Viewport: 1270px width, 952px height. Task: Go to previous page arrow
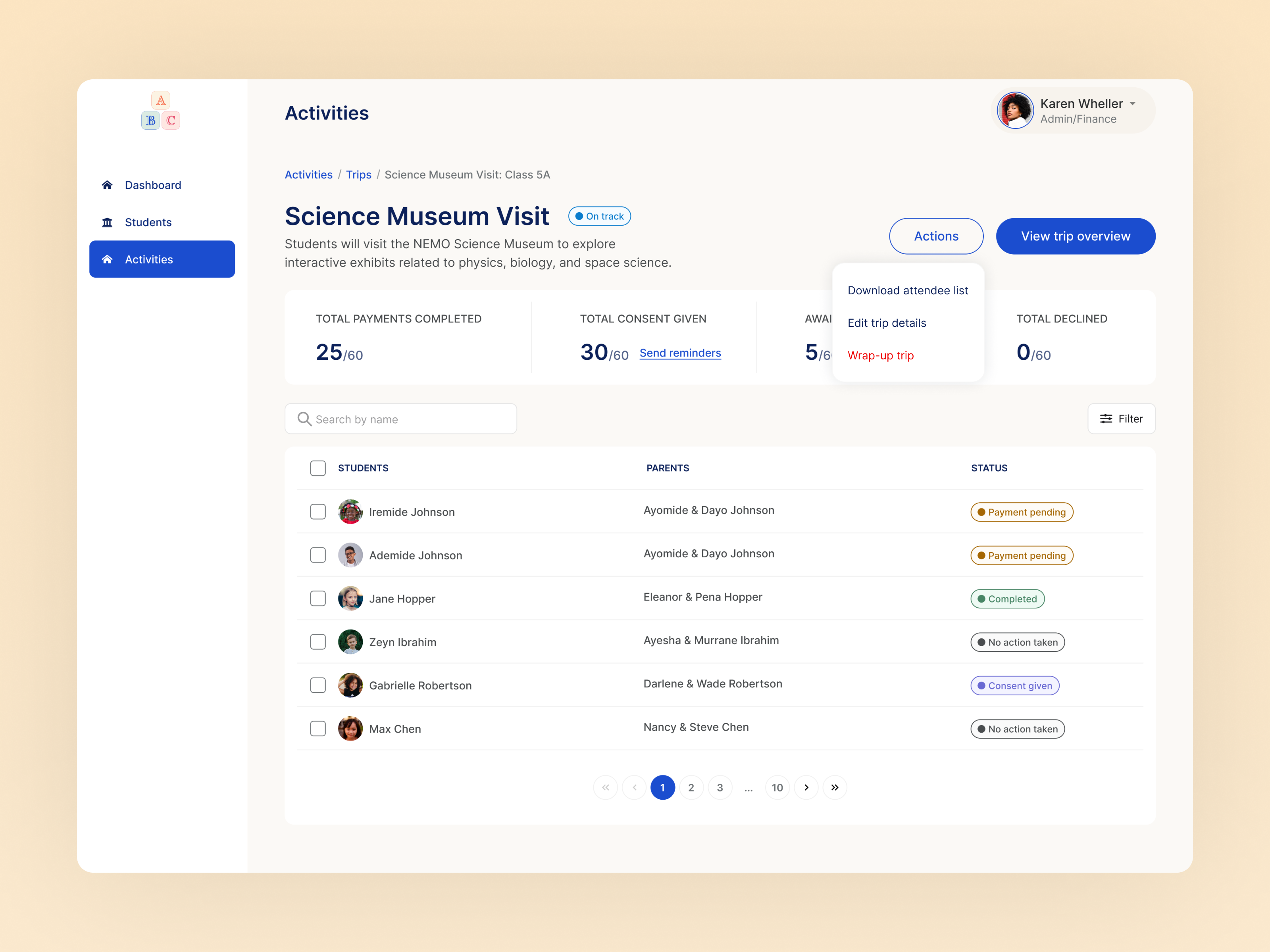pyautogui.click(x=634, y=787)
